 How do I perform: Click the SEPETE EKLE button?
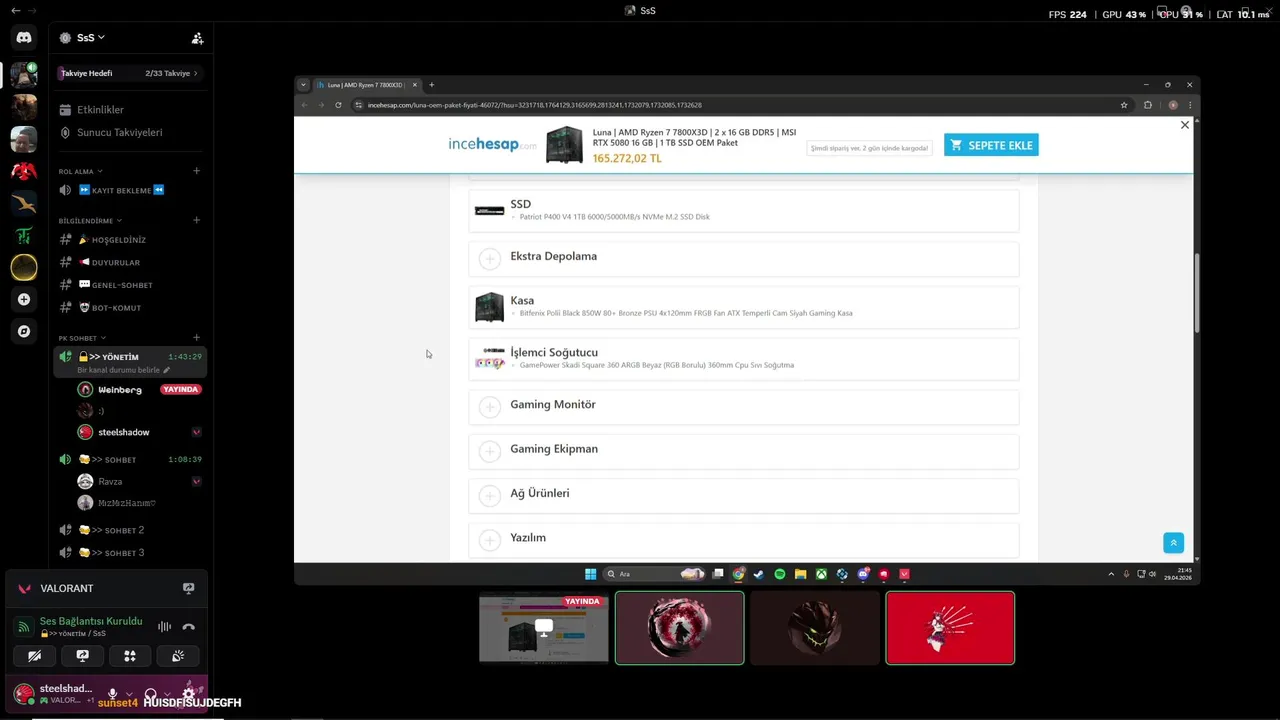click(991, 145)
